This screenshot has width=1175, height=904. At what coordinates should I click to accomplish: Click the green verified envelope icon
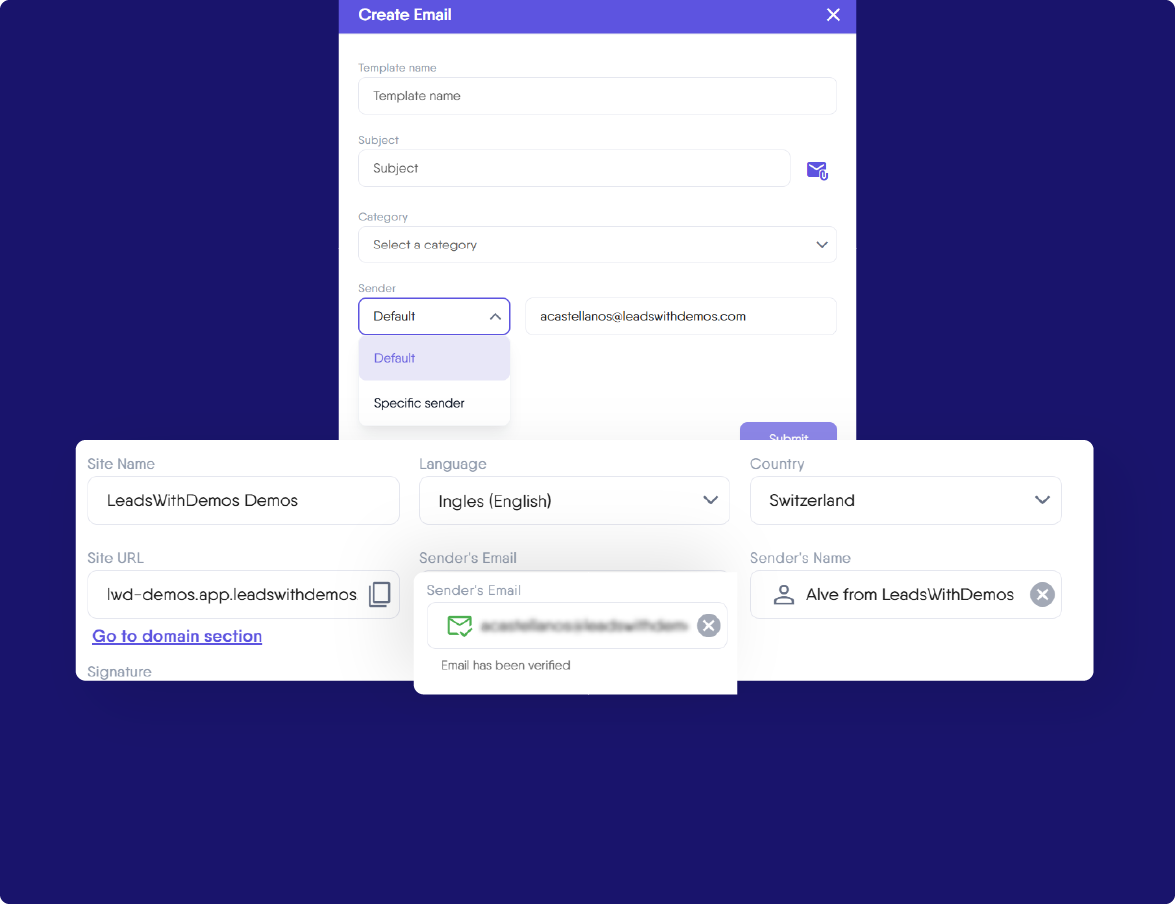(460, 626)
